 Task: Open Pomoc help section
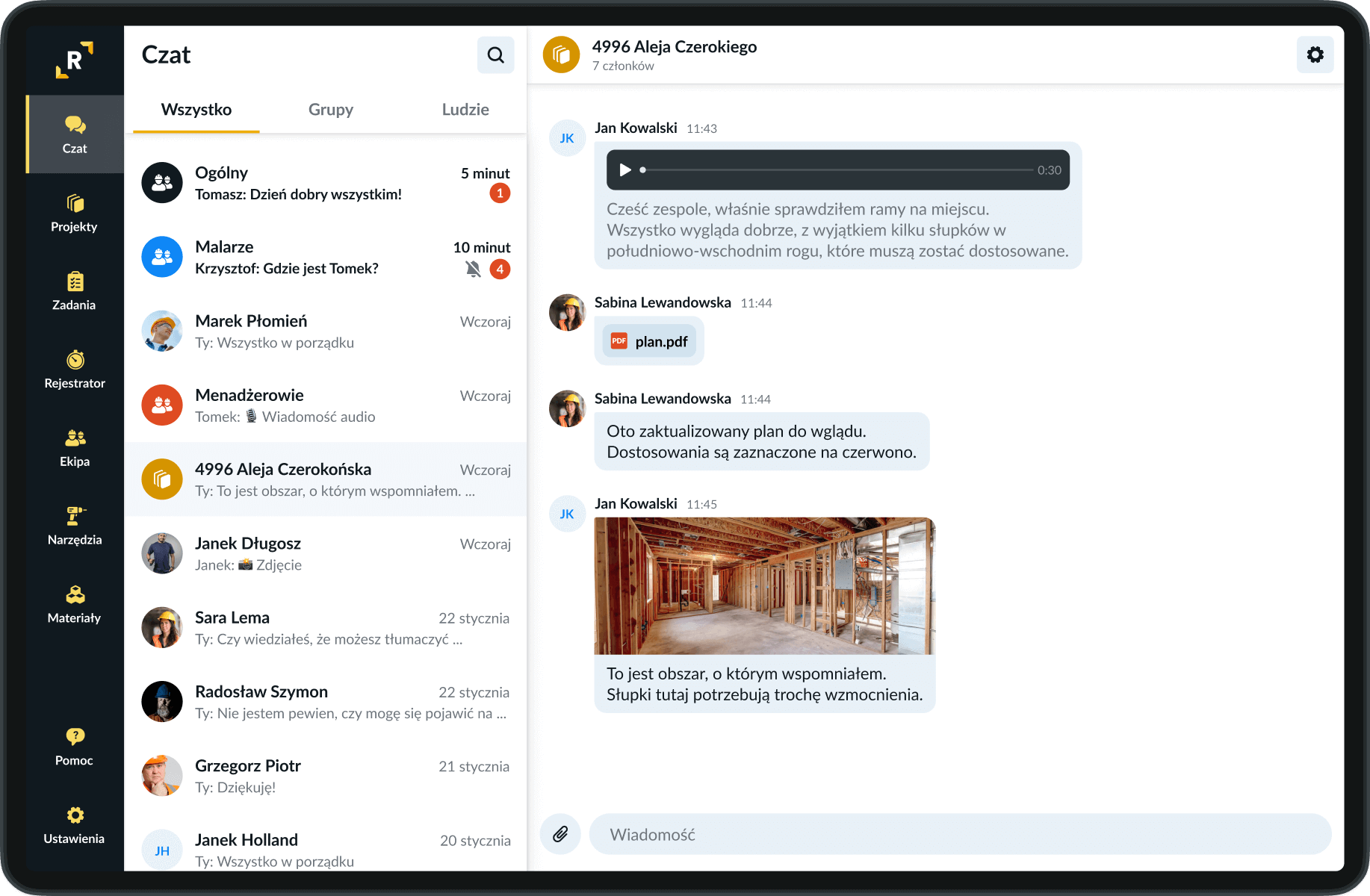75,747
